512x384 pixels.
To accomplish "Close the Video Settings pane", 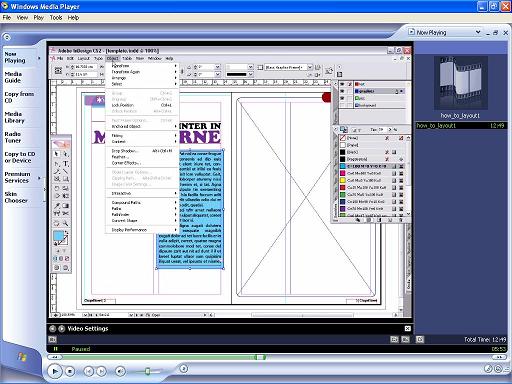I will [407, 329].
